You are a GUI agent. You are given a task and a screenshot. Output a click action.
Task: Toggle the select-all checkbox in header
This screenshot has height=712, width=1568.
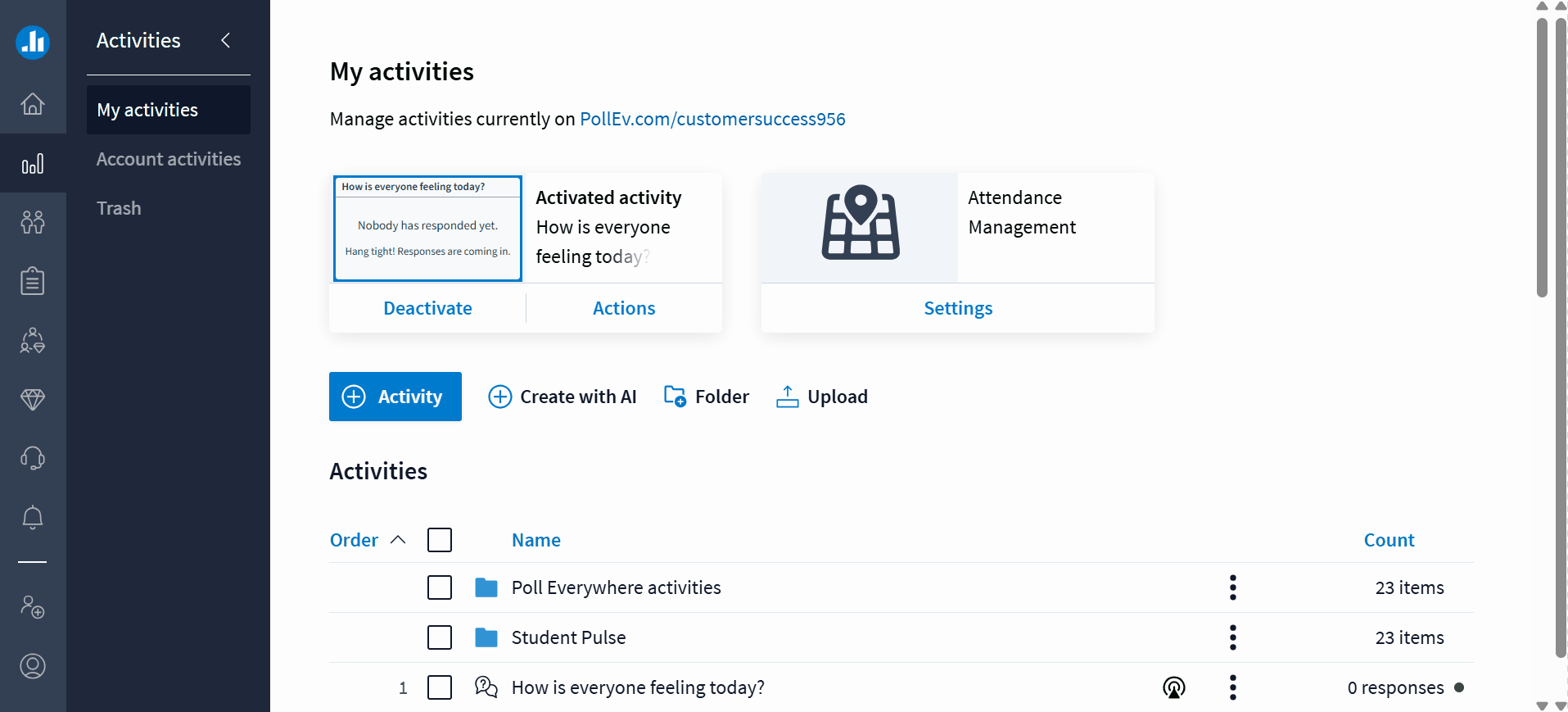(x=440, y=540)
